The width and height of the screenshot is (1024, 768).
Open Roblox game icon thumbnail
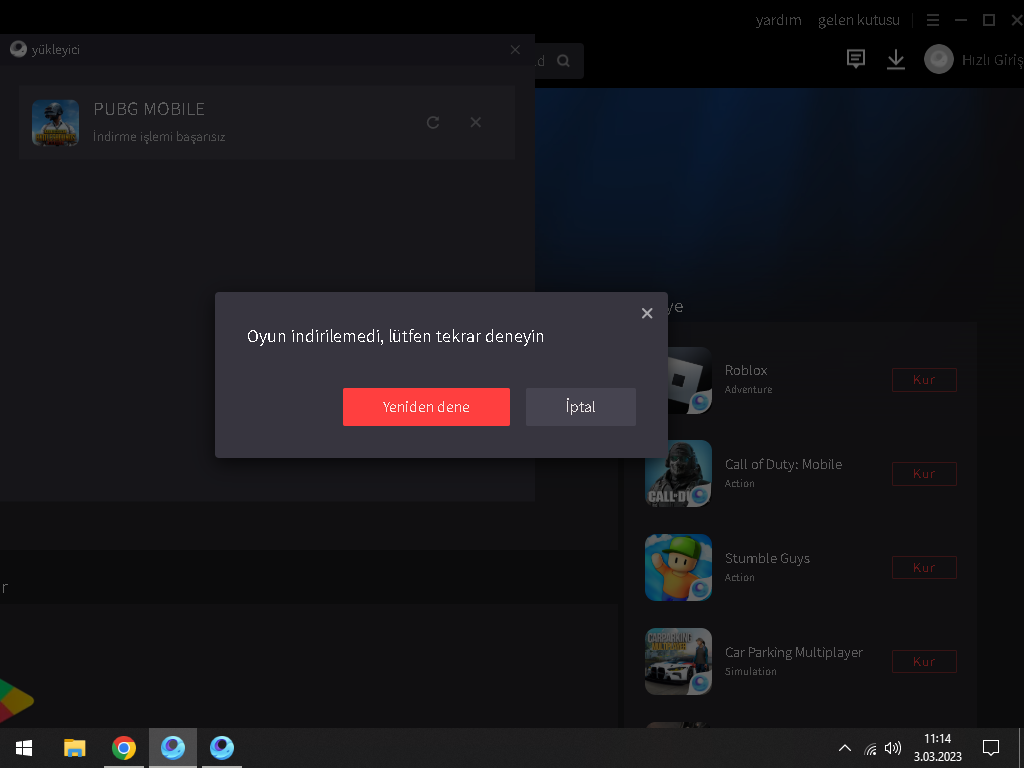pos(689,380)
